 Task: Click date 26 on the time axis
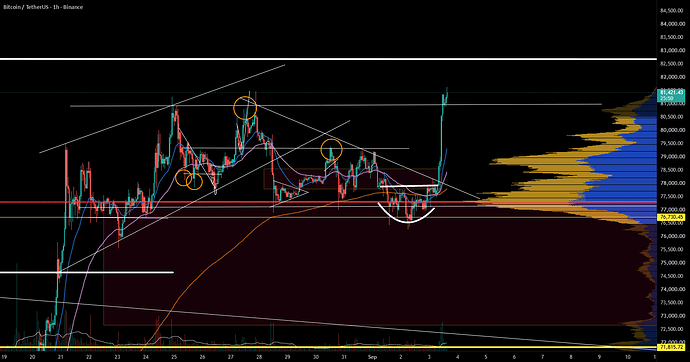(x=202, y=357)
